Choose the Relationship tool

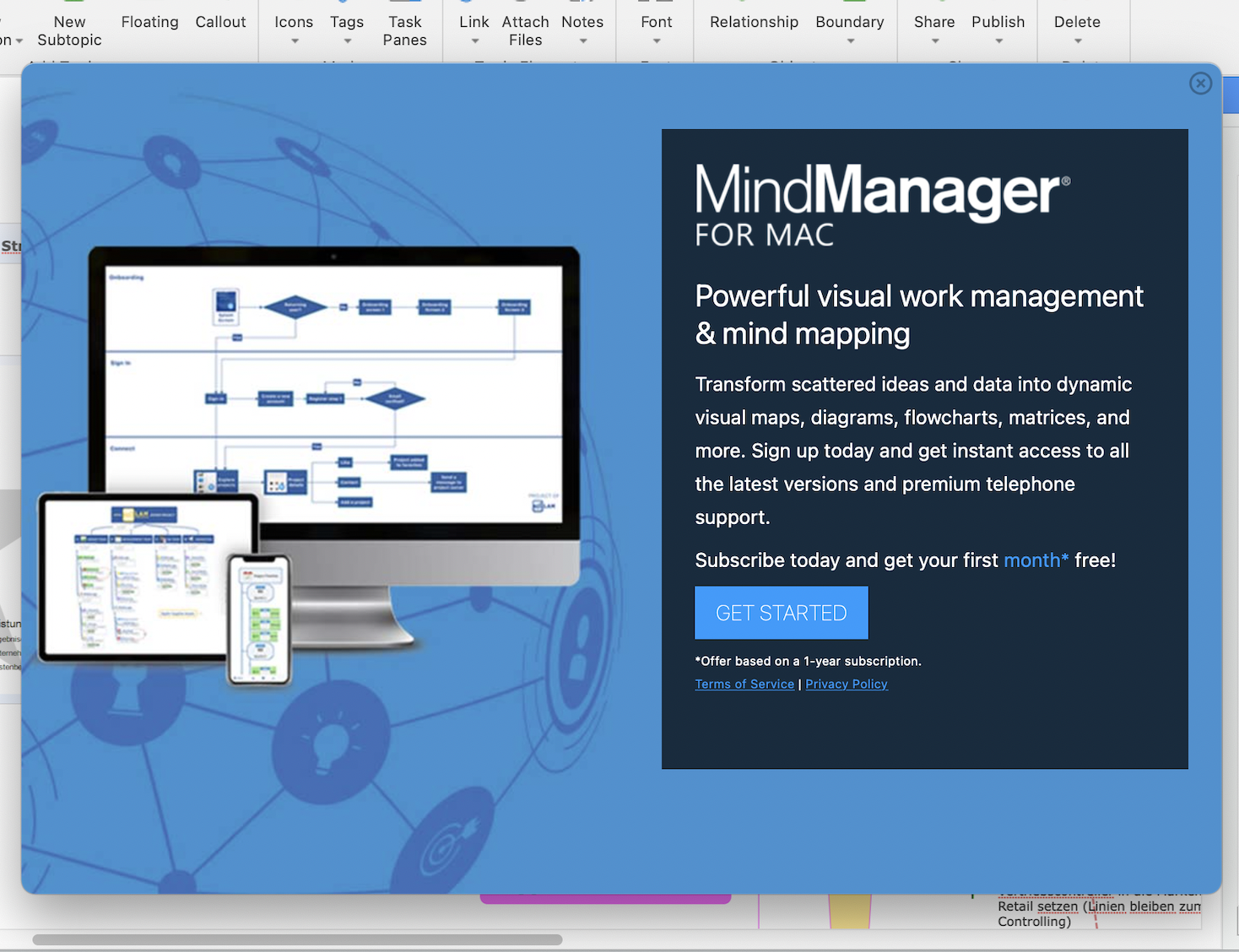pos(754,22)
